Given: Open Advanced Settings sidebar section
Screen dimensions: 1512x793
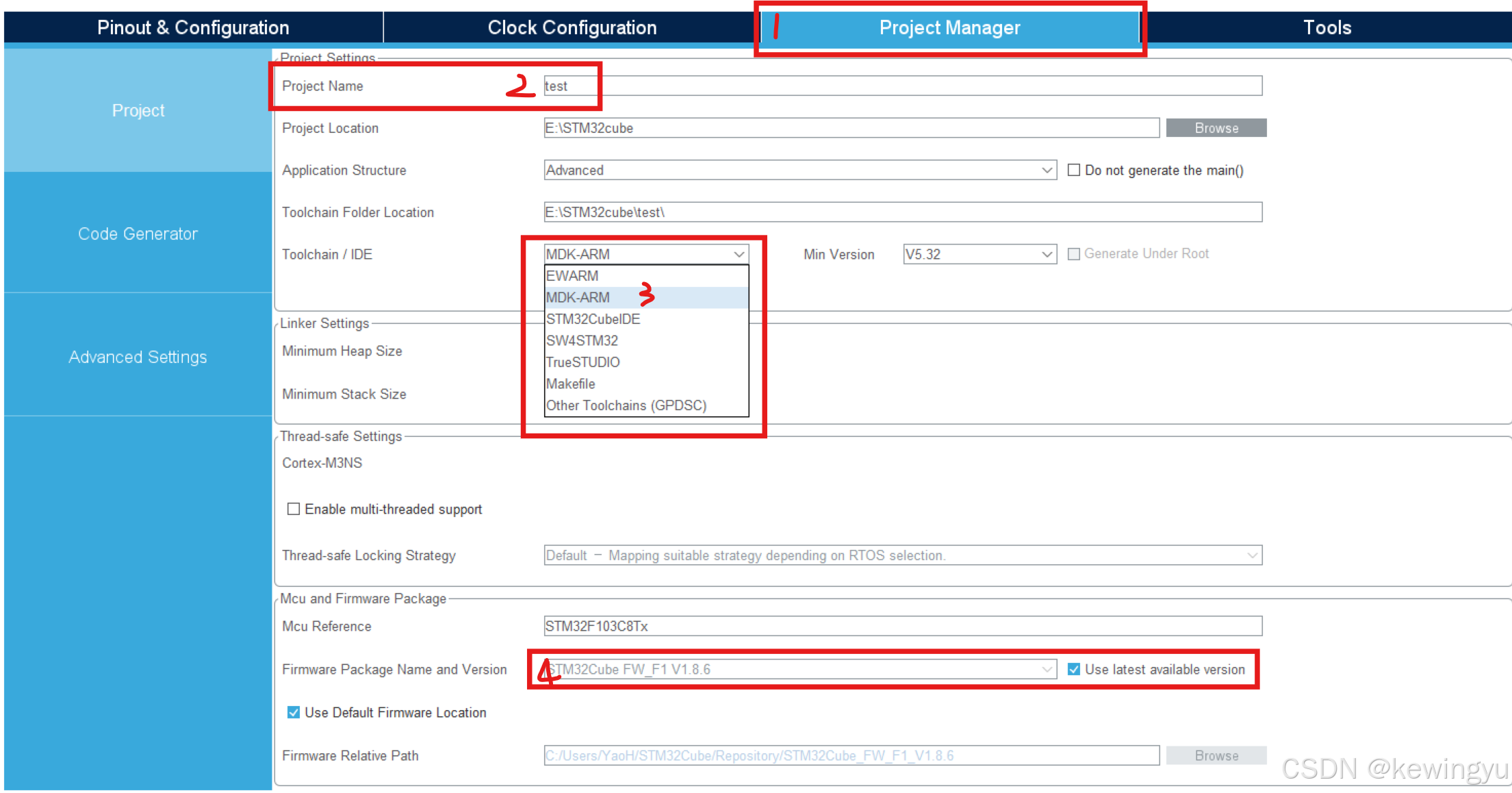Looking at the screenshot, I should click(x=138, y=357).
